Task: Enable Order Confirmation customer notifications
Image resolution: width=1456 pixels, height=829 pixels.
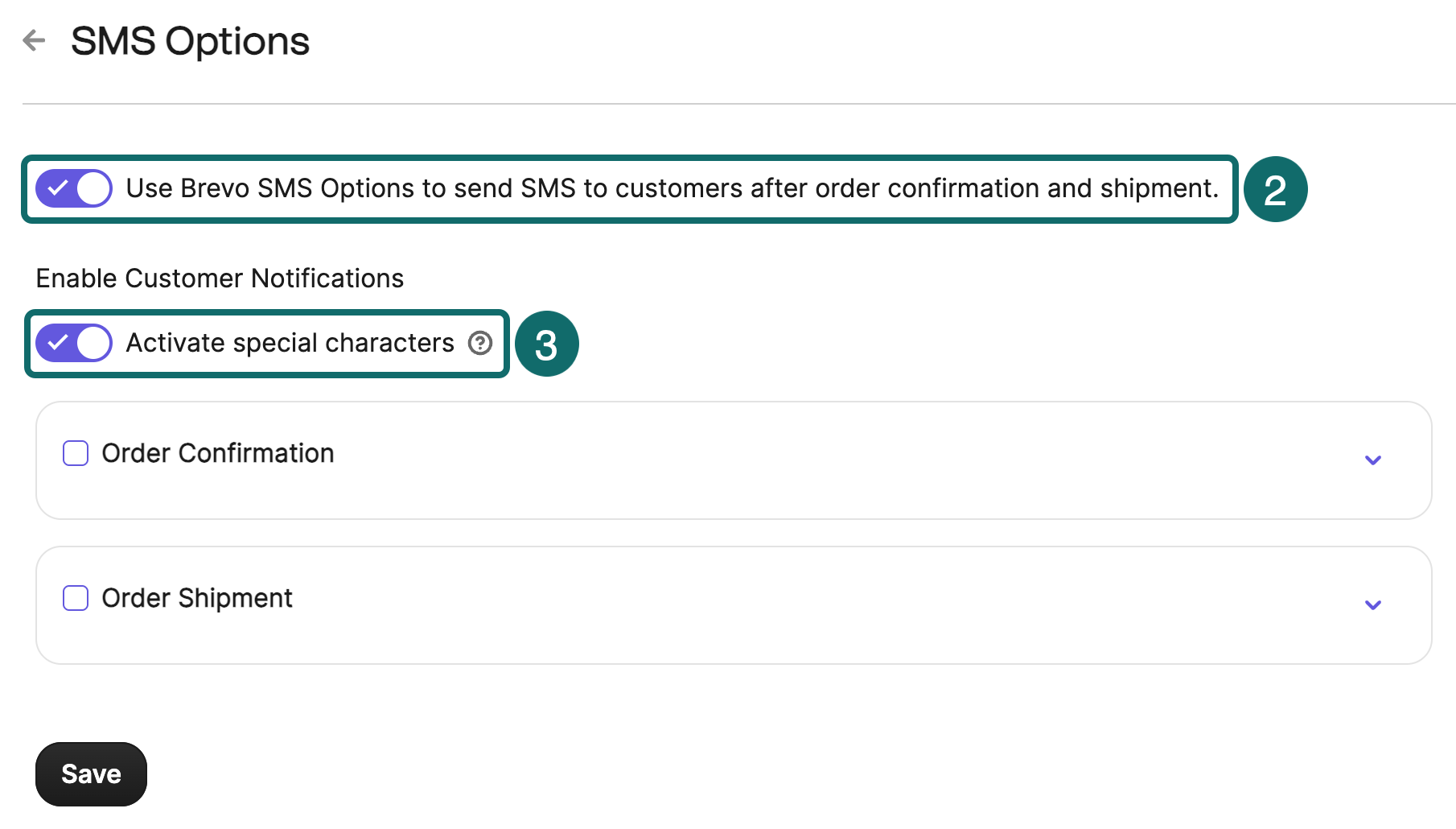Action: [x=74, y=453]
